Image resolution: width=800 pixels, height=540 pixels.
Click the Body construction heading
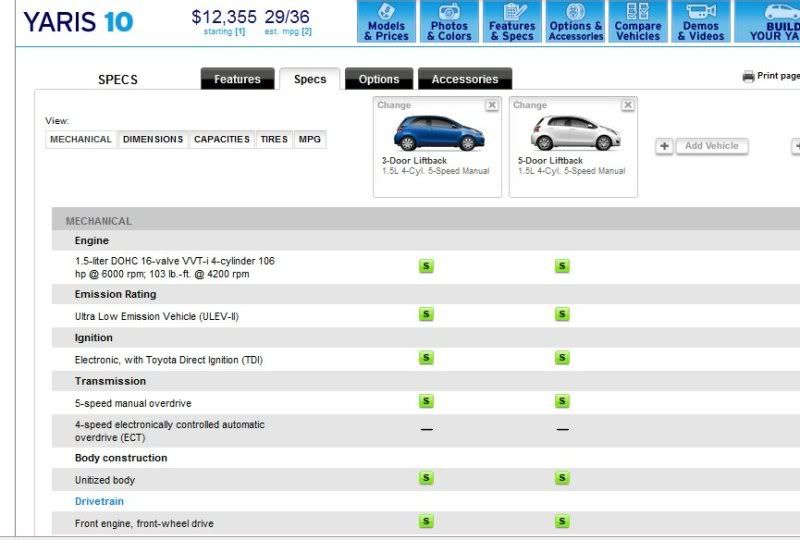click(x=121, y=458)
